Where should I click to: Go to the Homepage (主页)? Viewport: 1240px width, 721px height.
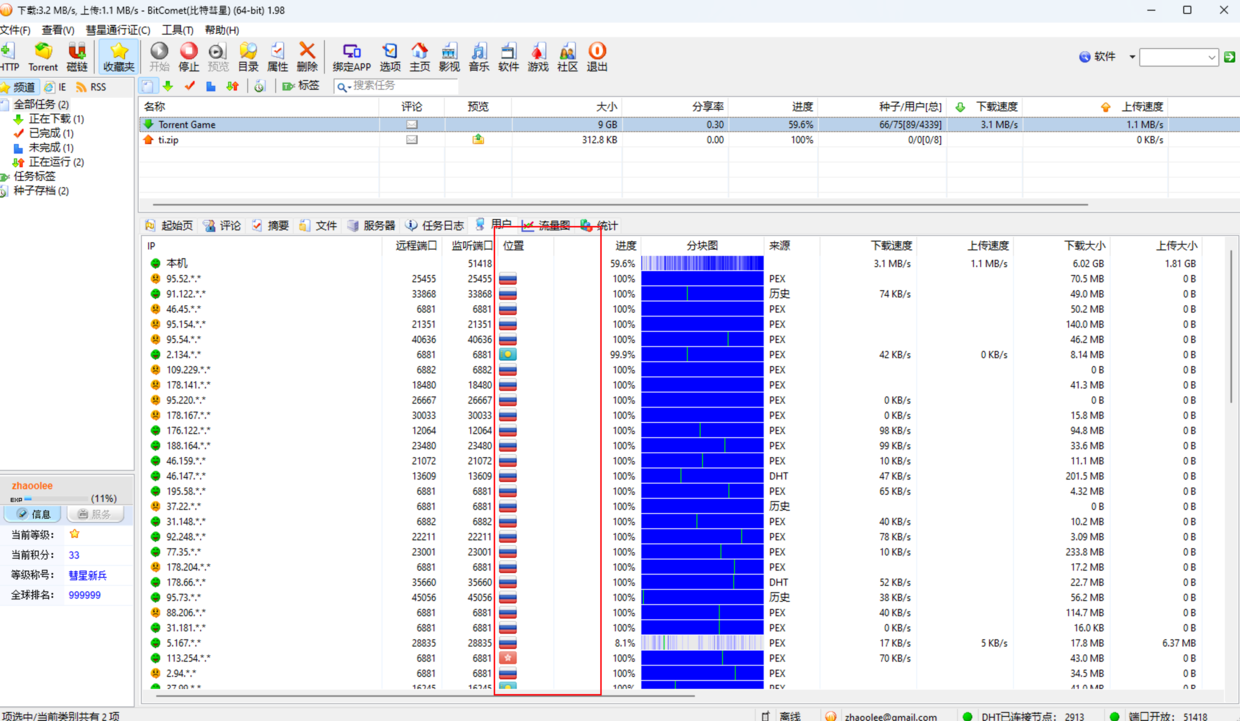[x=420, y=56]
